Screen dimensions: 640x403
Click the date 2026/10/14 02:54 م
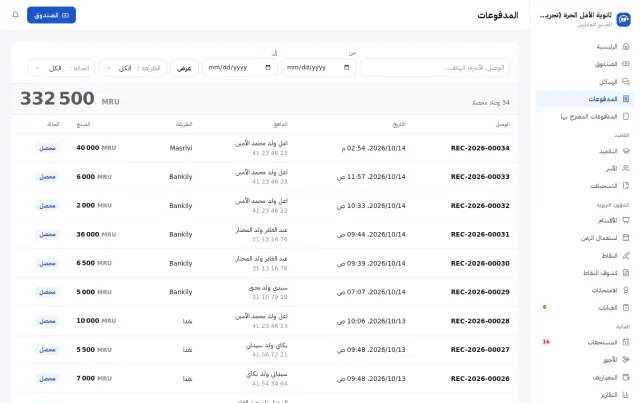tap(373, 148)
